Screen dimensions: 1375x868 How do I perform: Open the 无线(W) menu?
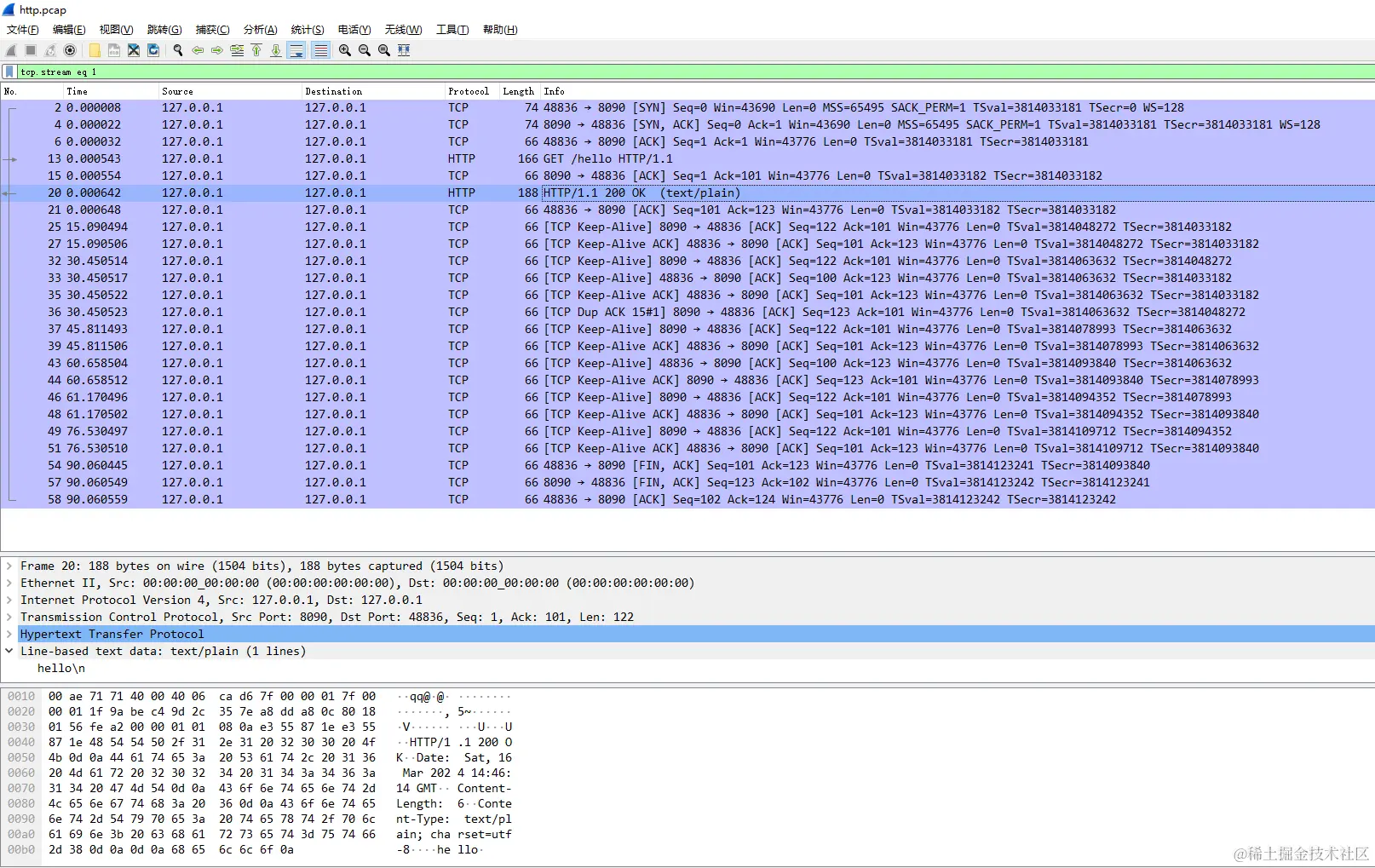click(403, 30)
